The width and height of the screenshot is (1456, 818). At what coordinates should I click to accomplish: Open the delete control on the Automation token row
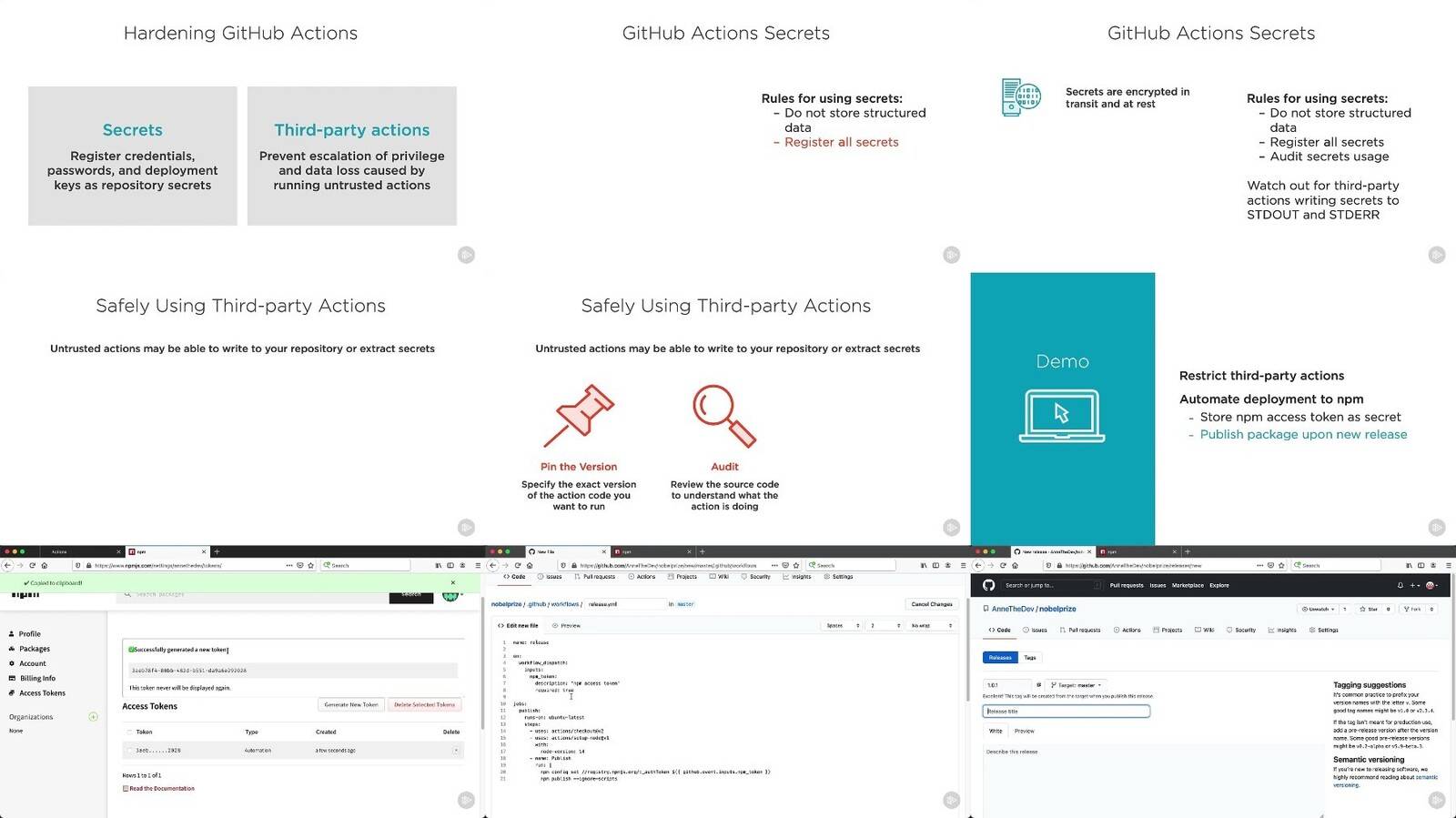pyautogui.click(x=456, y=751)
